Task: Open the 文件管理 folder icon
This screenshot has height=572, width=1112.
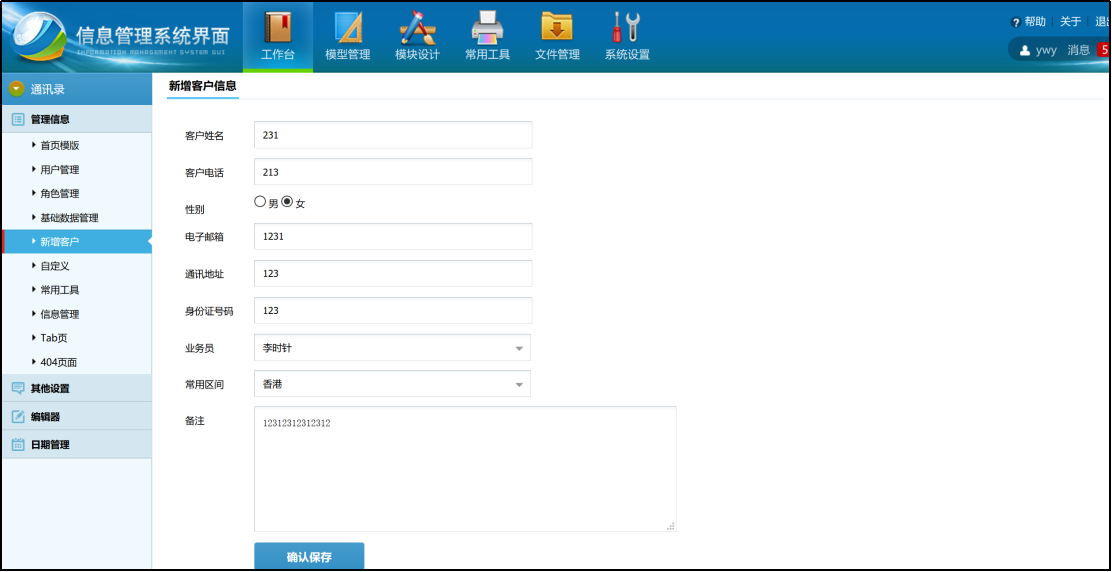Action: [557, 28]
